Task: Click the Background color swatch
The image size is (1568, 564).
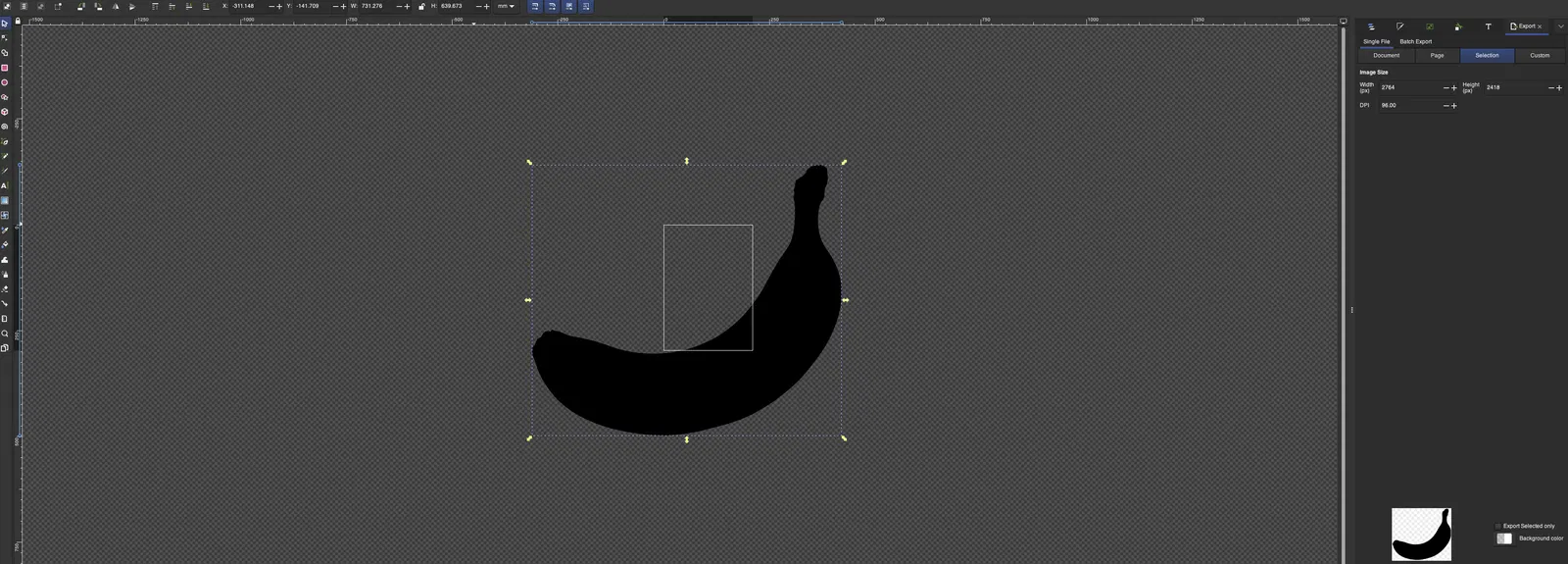Action: tap(1504, 538)
